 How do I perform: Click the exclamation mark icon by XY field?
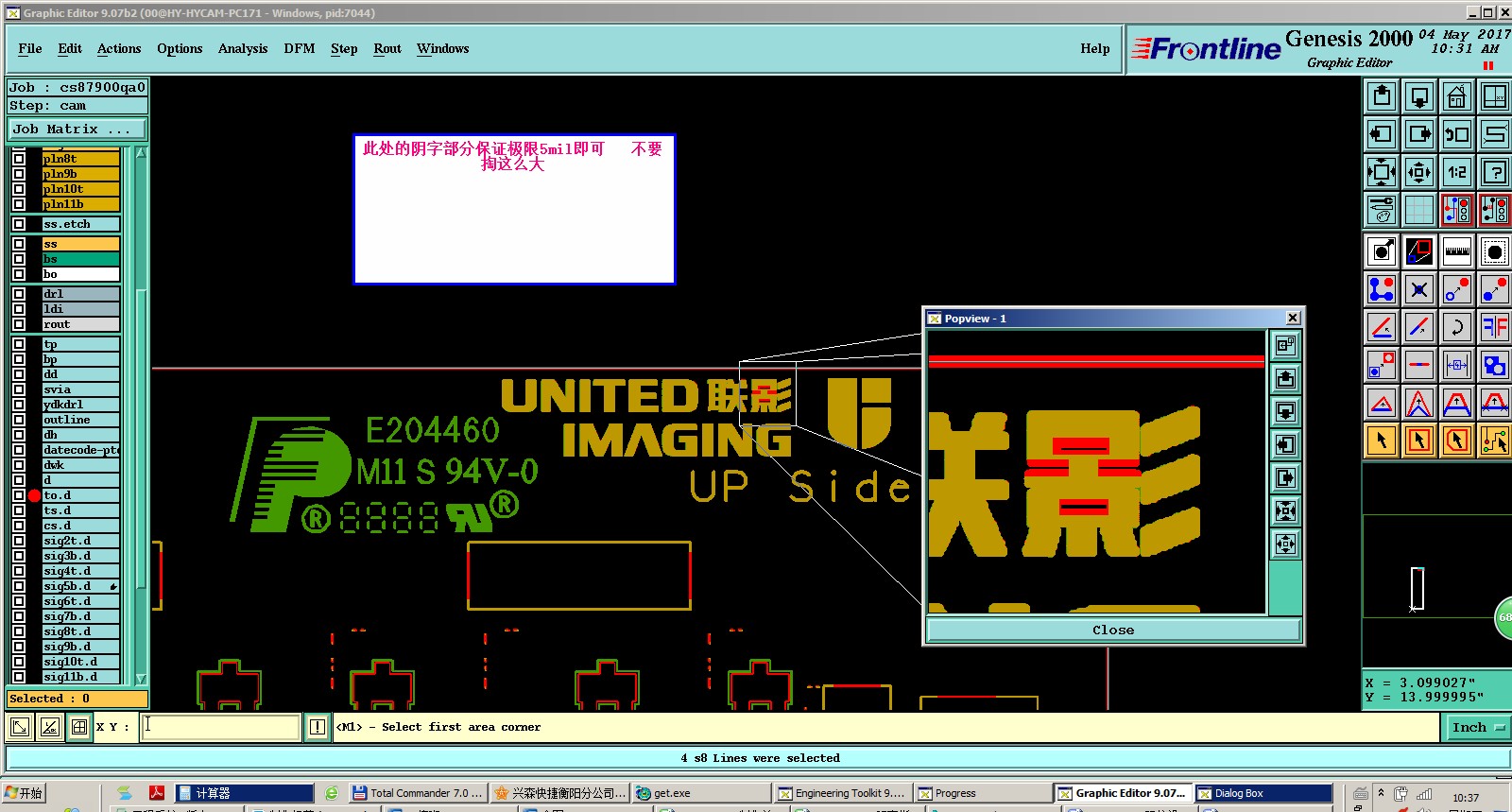[318, 727]
